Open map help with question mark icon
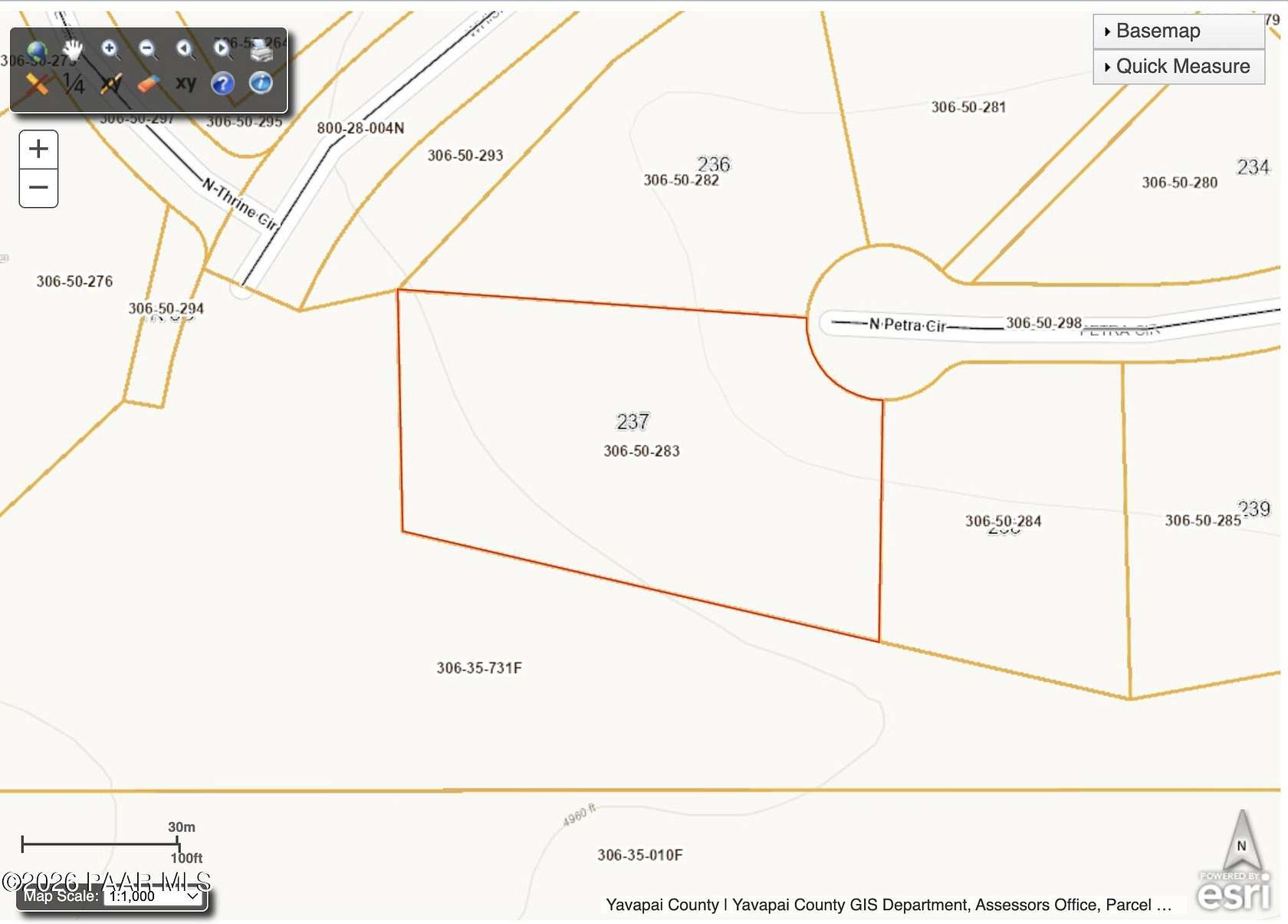The image size is (1288, 924). (x=222, y=84)
